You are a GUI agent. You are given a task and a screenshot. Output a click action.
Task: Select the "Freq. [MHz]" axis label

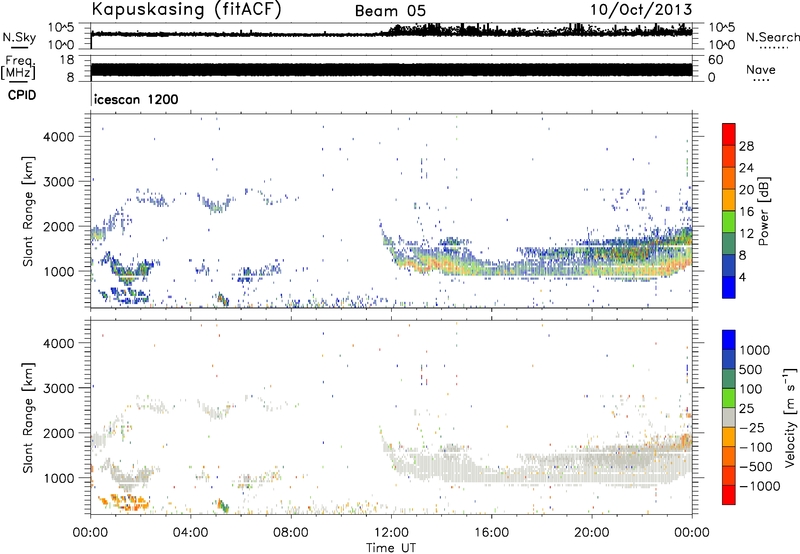click(x=19, y=68)
